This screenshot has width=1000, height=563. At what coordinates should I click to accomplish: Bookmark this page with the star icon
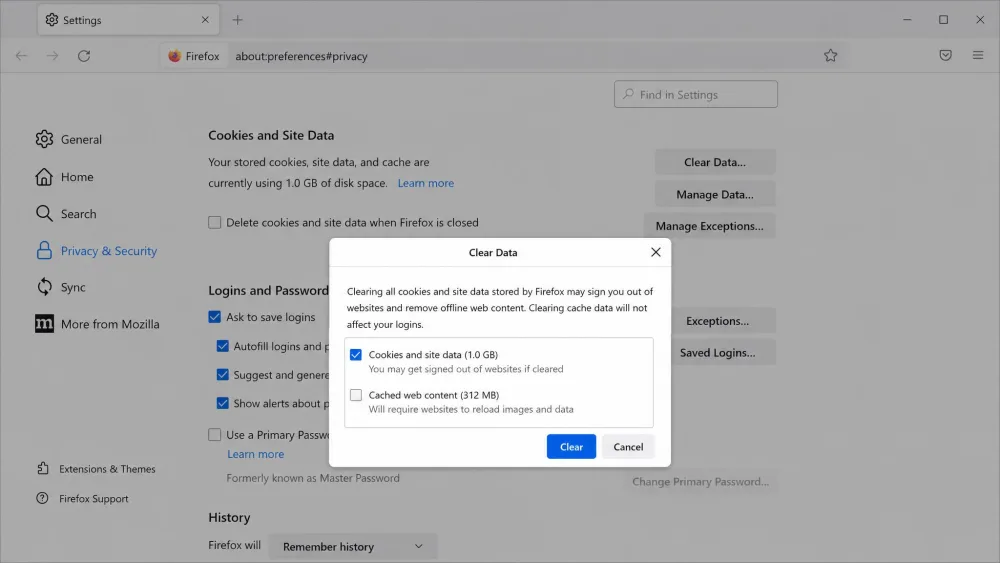coord(830,55)
